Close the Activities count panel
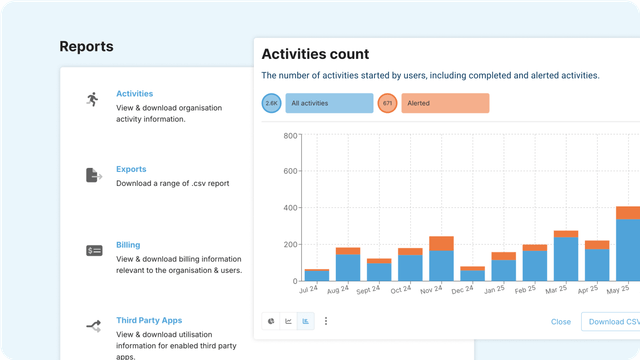 tap(561, 322)
